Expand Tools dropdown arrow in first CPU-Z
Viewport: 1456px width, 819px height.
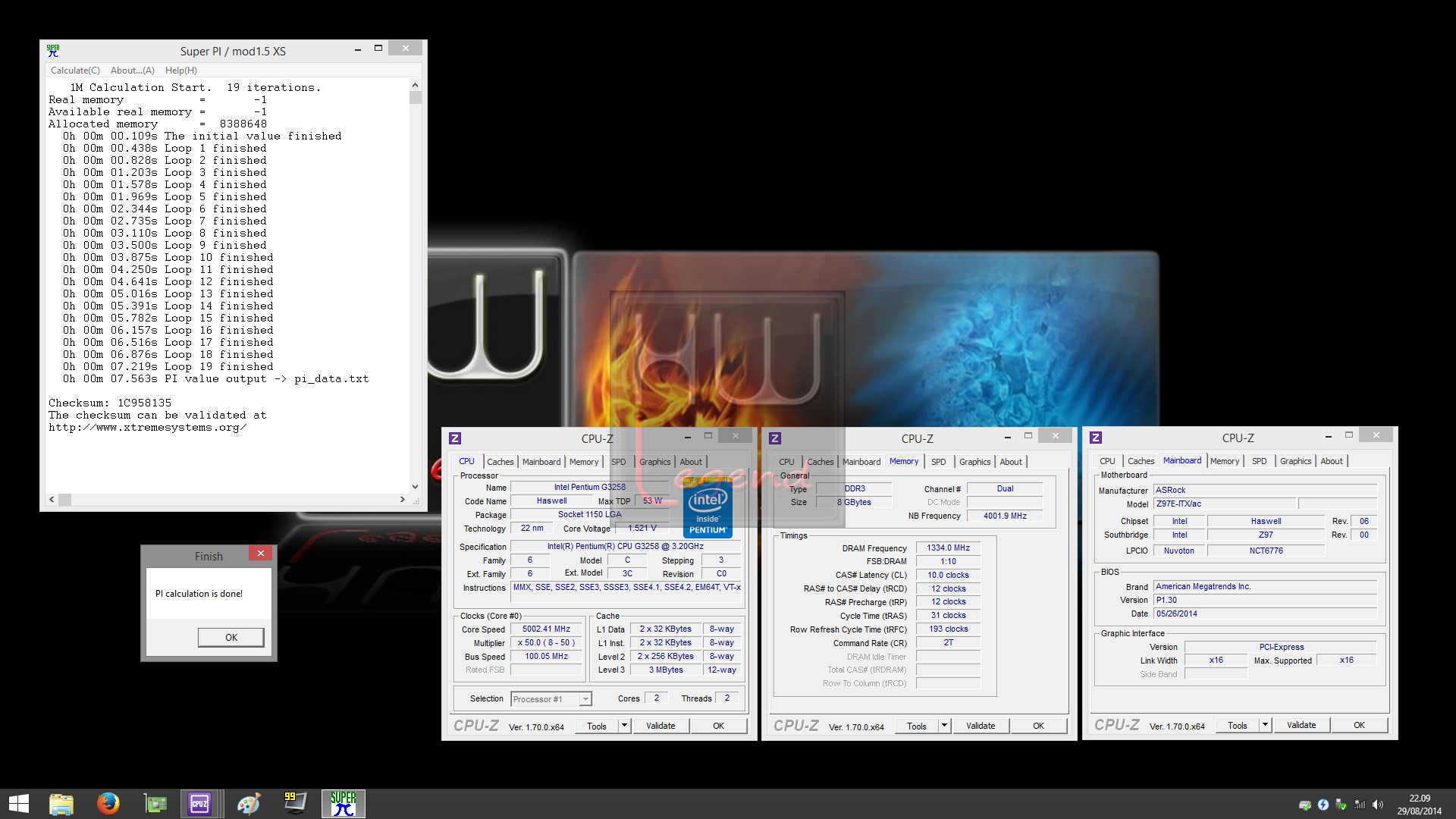coord(624,726)
